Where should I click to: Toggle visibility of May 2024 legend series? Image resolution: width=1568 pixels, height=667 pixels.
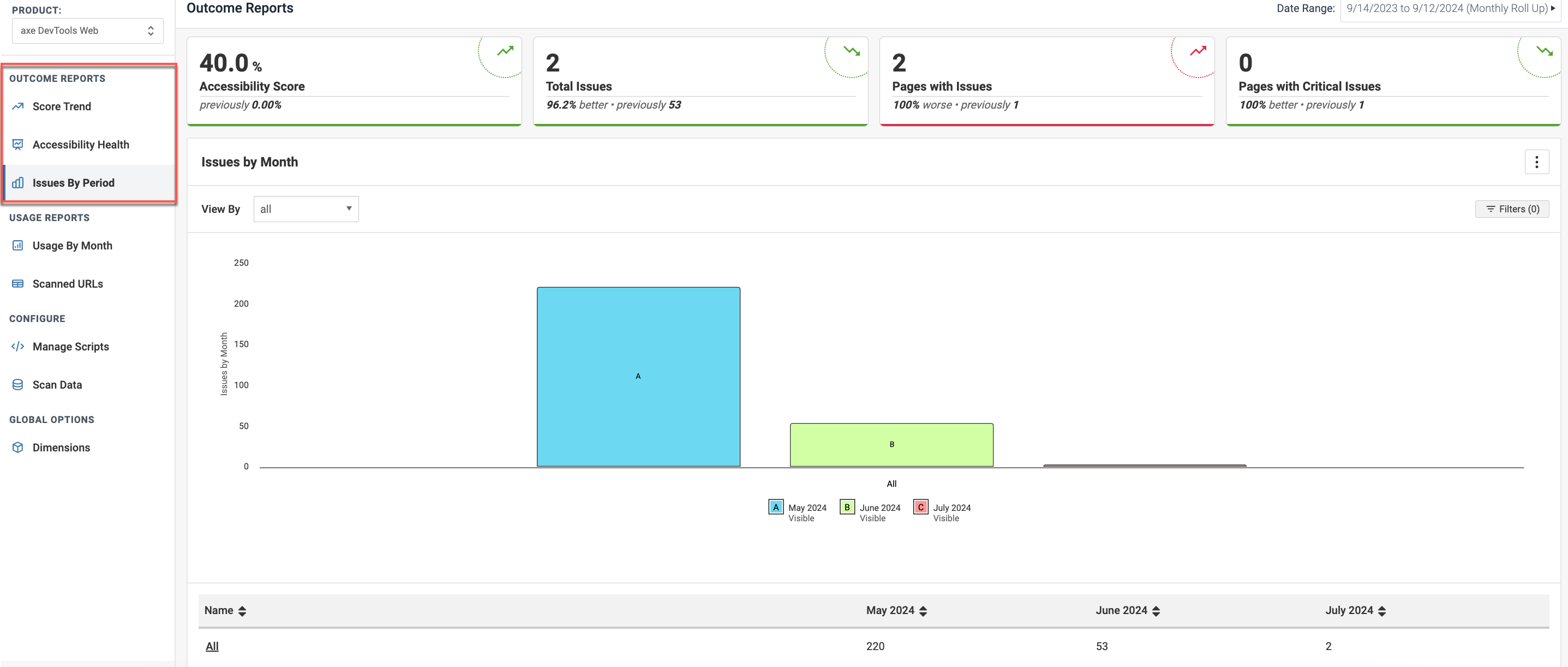pyautogui.click(x=775, y=508)
